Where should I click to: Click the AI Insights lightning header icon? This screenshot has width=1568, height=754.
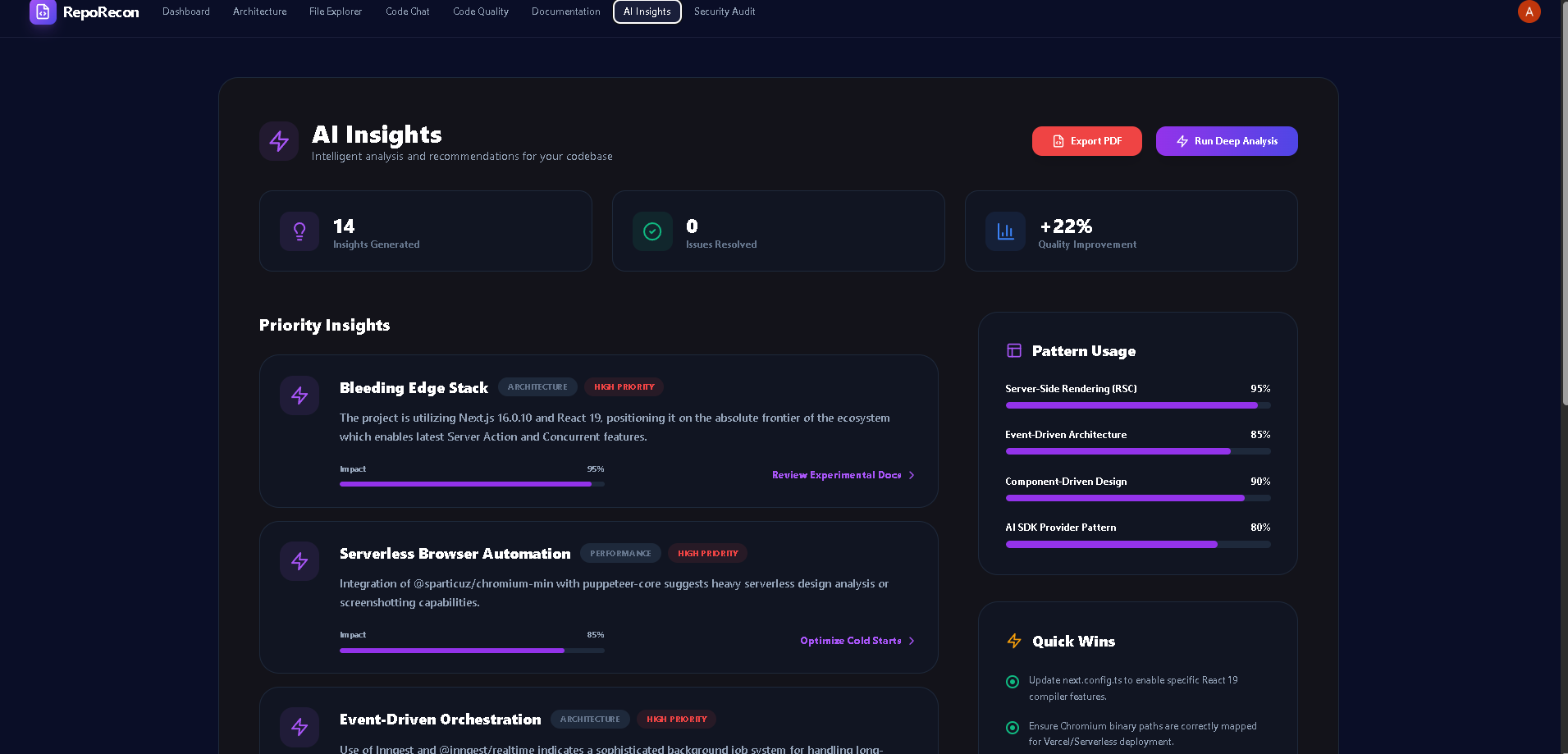pyautogui.click(x=279, y=141)
